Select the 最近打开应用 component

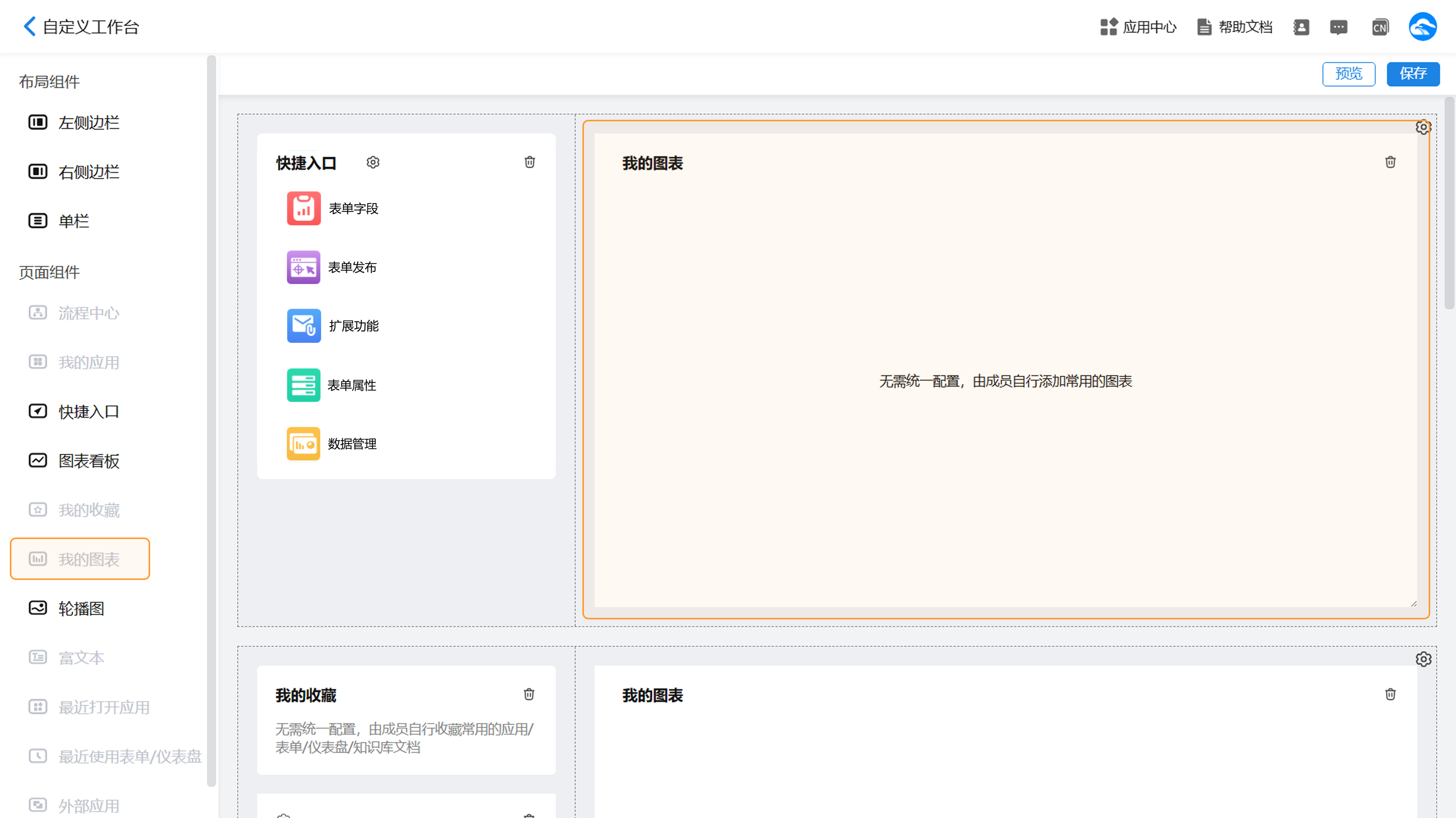tap(89, 707)
